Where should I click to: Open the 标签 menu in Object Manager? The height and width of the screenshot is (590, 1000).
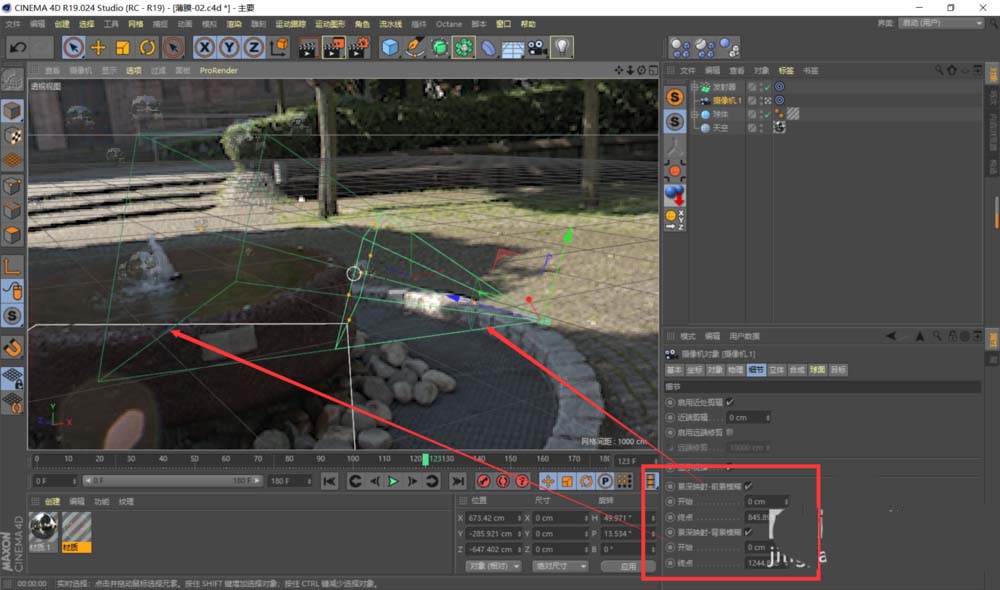(786, 70)
